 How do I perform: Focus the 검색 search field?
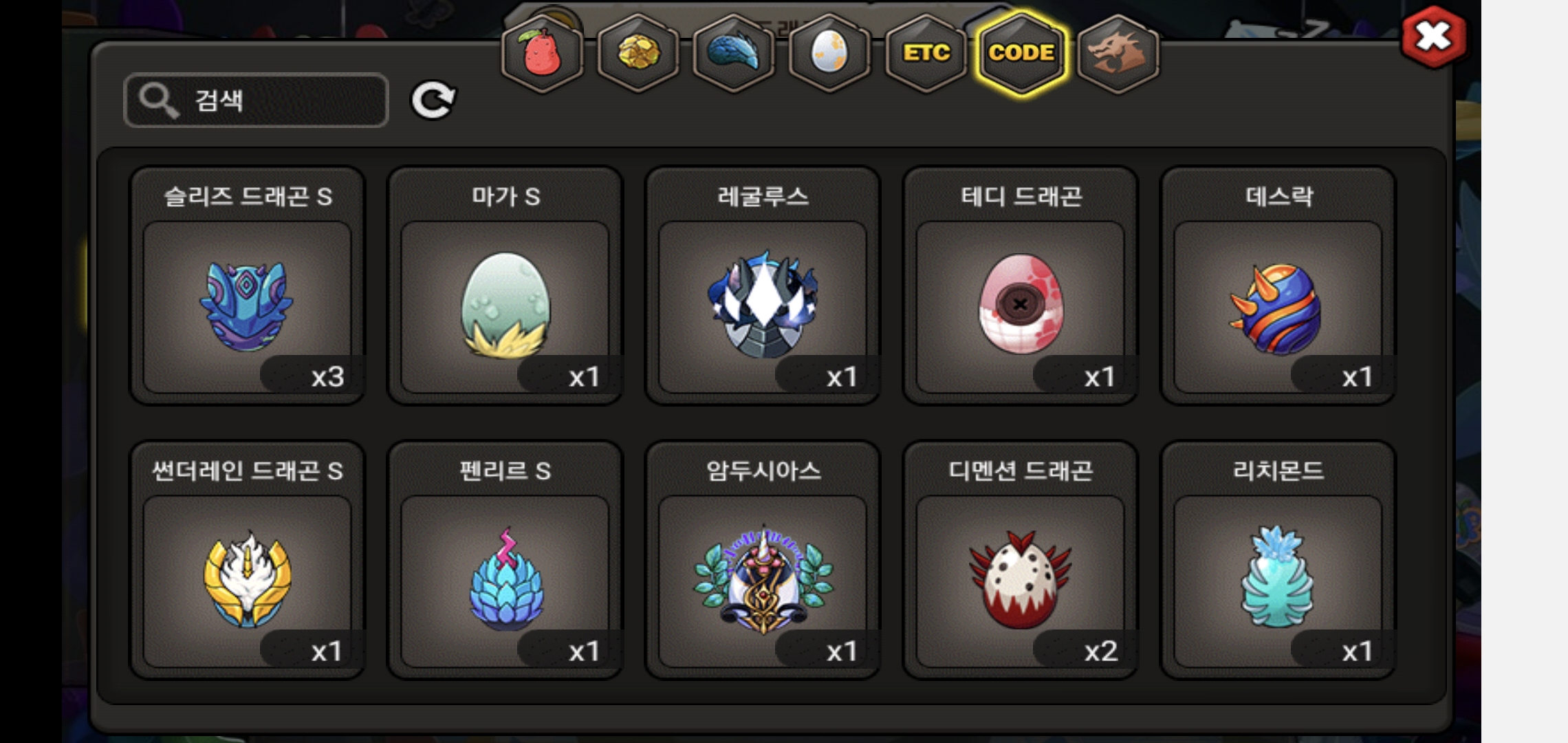pyautogui.click(x=256, y=100)
